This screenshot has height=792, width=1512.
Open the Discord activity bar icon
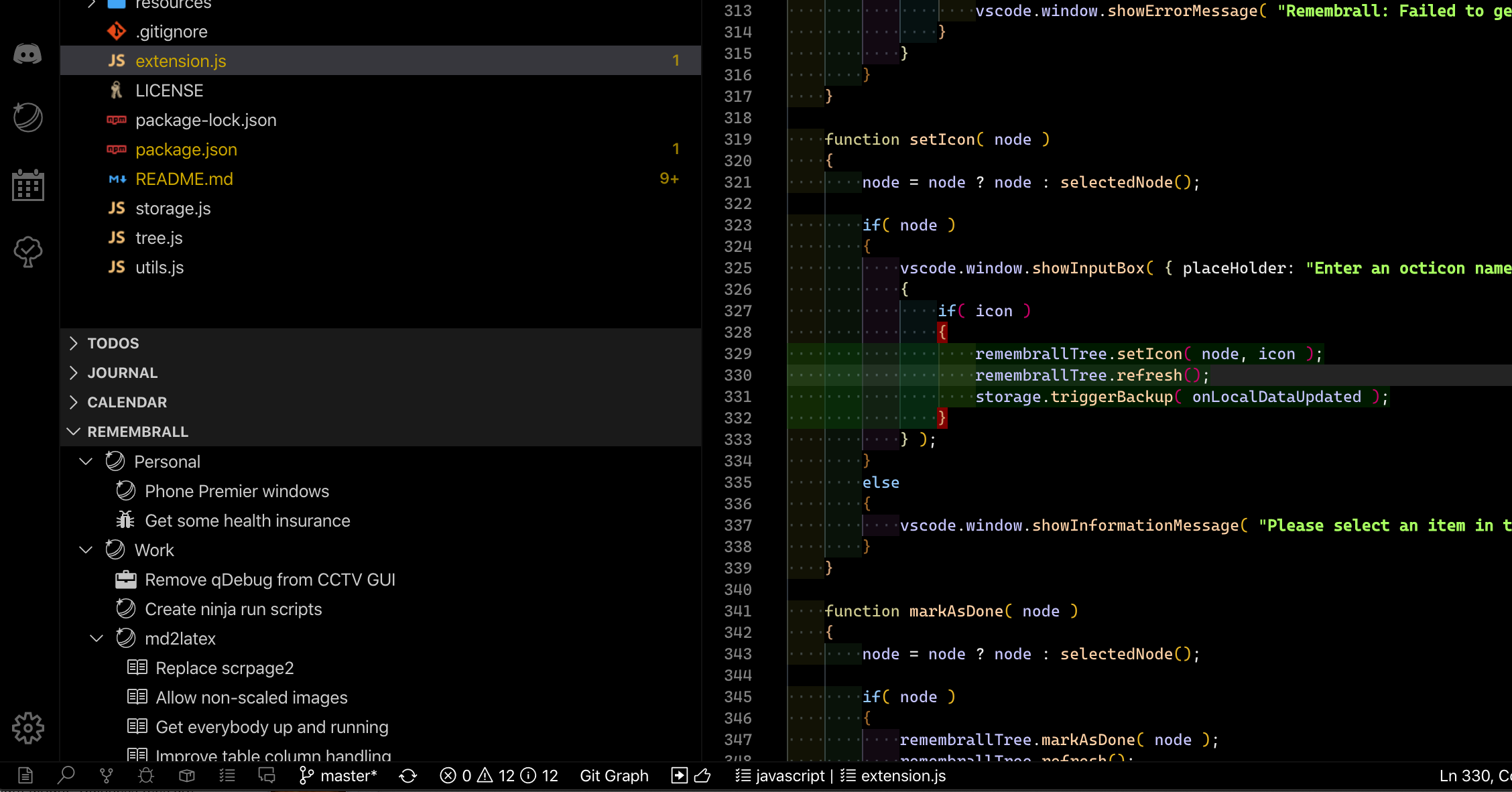pyautogui.click(x=27, y=54)
